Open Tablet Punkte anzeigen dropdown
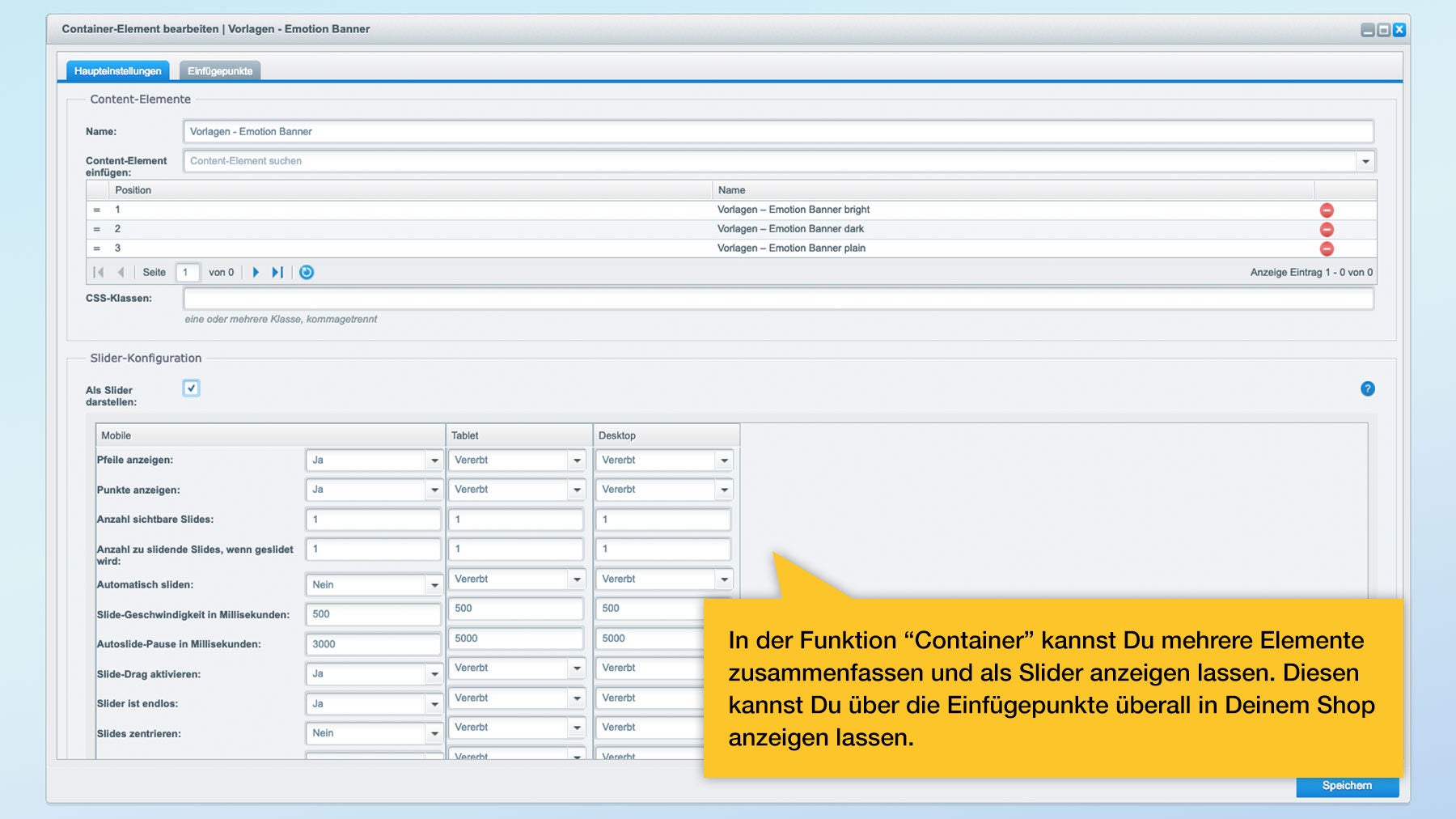This screenshot has height=819, width=1456. point(577,490)
